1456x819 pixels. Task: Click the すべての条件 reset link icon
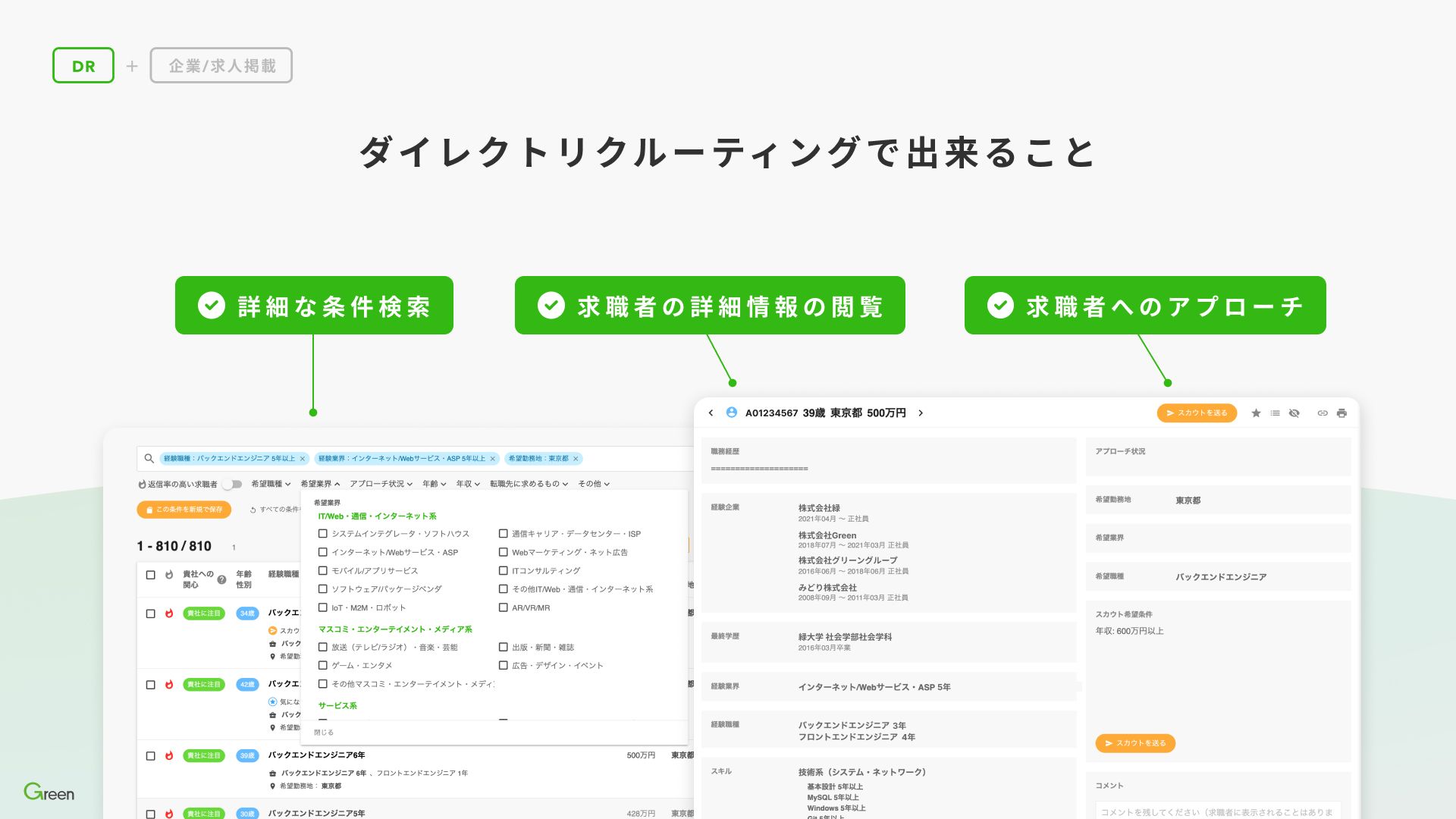pyautogui.click(x=253, y=510)
